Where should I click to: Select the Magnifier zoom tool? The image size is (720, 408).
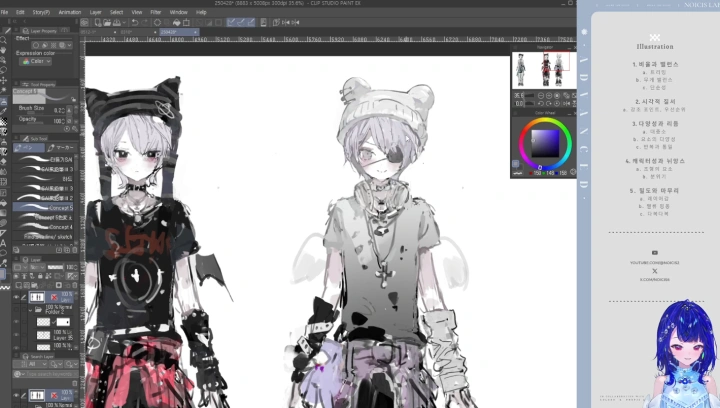(4, 40)
